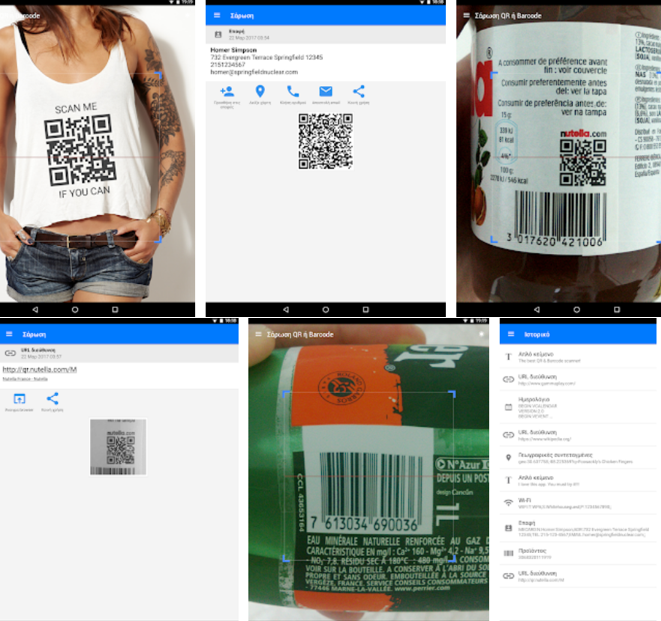
Task: Open hamburger menu on contact result screen
Action: [x=217, y=16]
